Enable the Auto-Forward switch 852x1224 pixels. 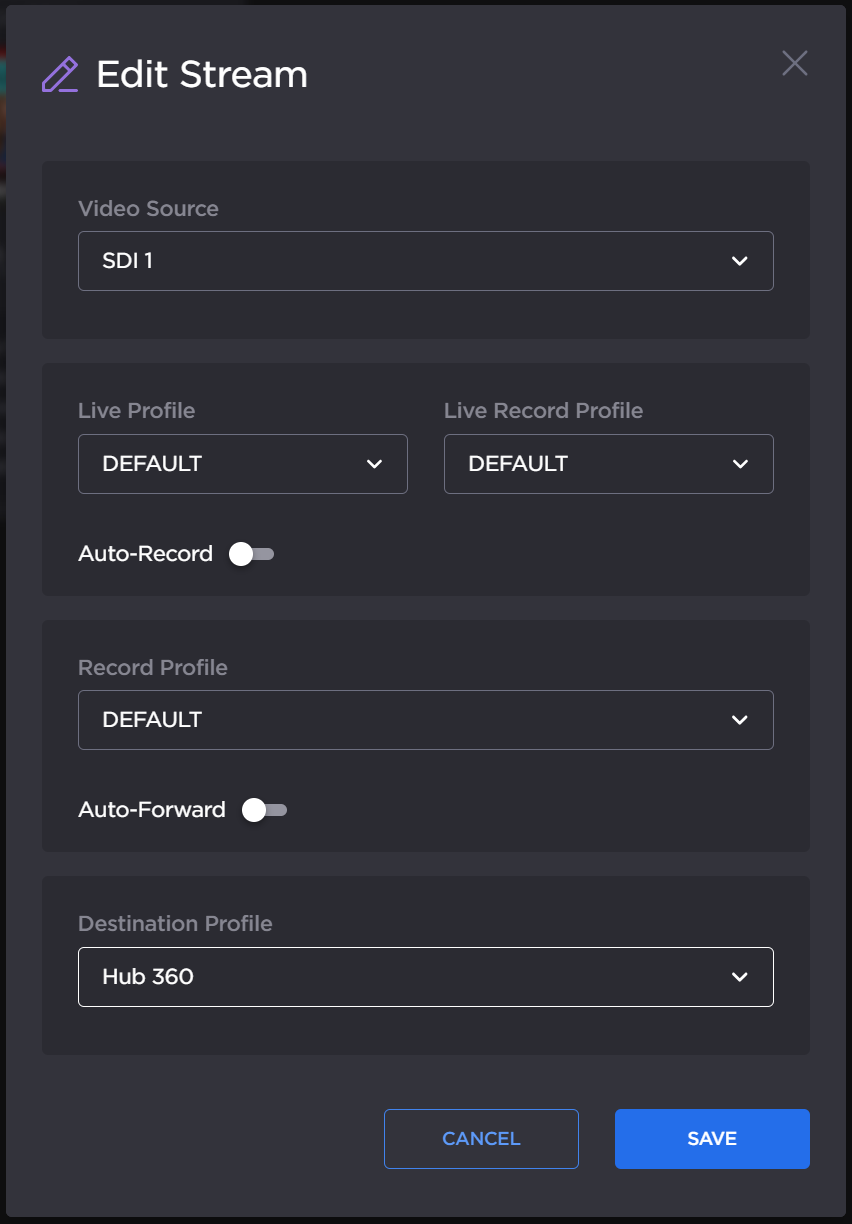(263, 810)
